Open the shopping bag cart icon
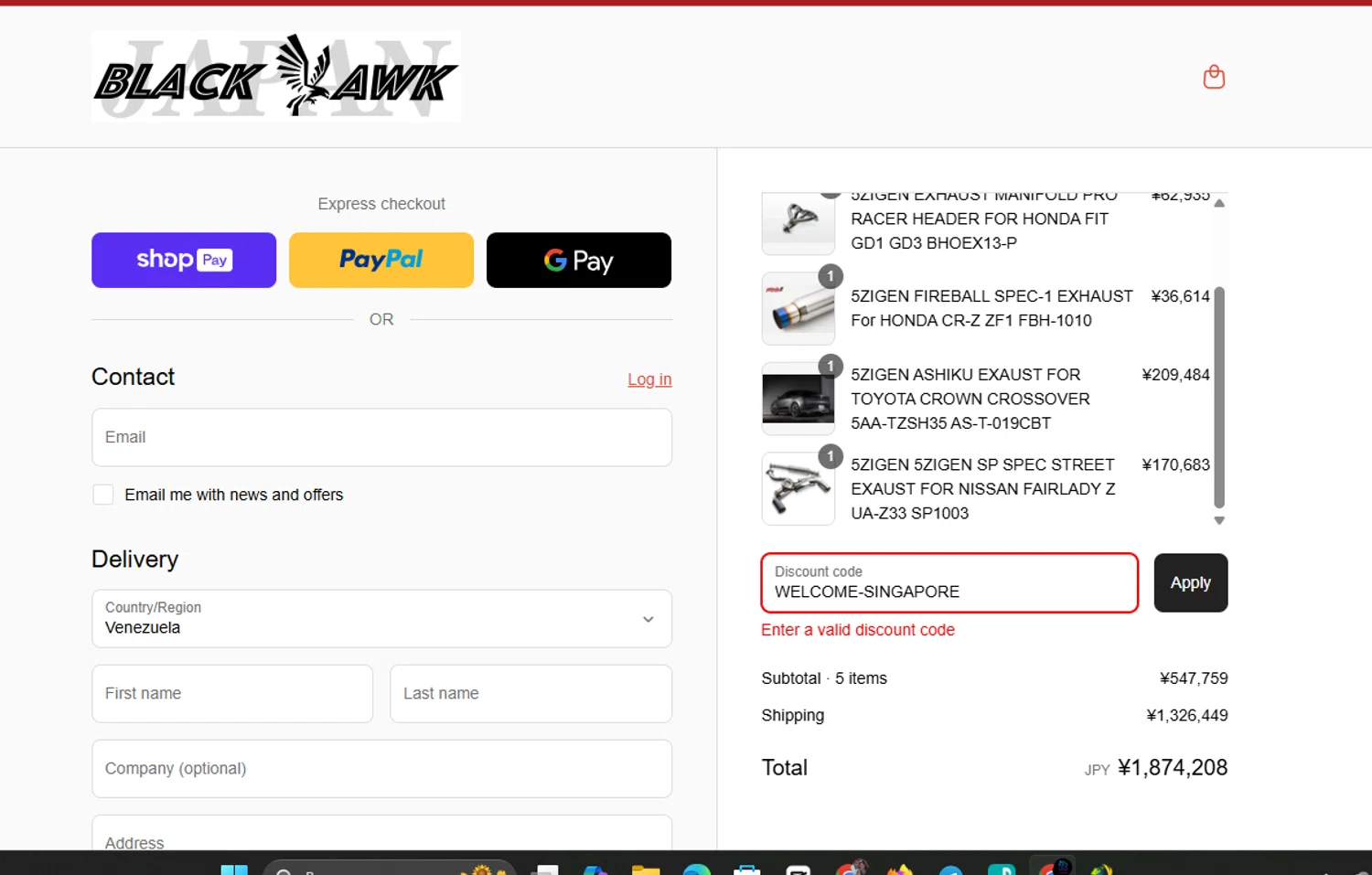 point(1214,77)
